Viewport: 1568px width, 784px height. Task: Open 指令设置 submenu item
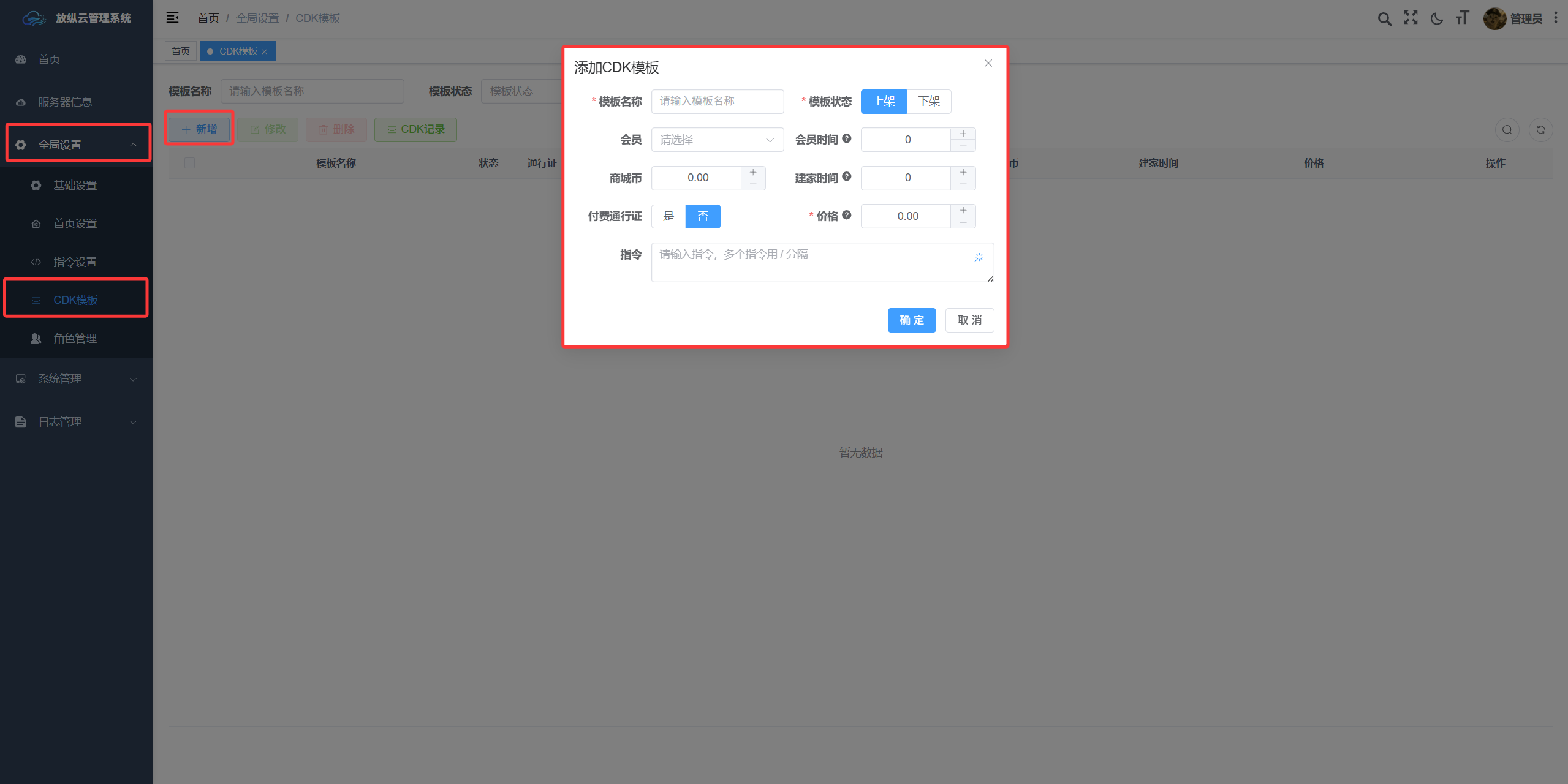coord(77,262)
